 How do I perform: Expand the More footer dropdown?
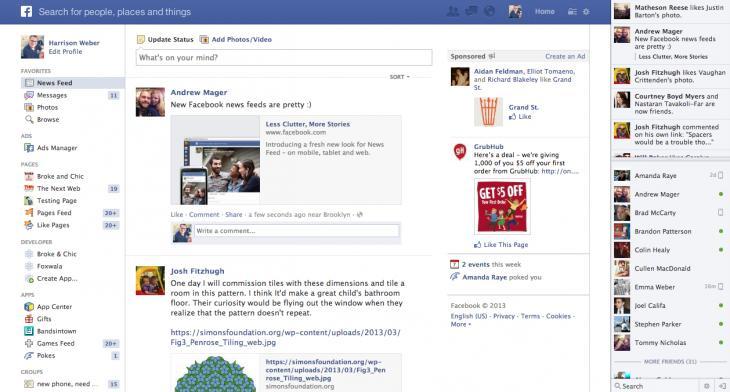[460, 324]
